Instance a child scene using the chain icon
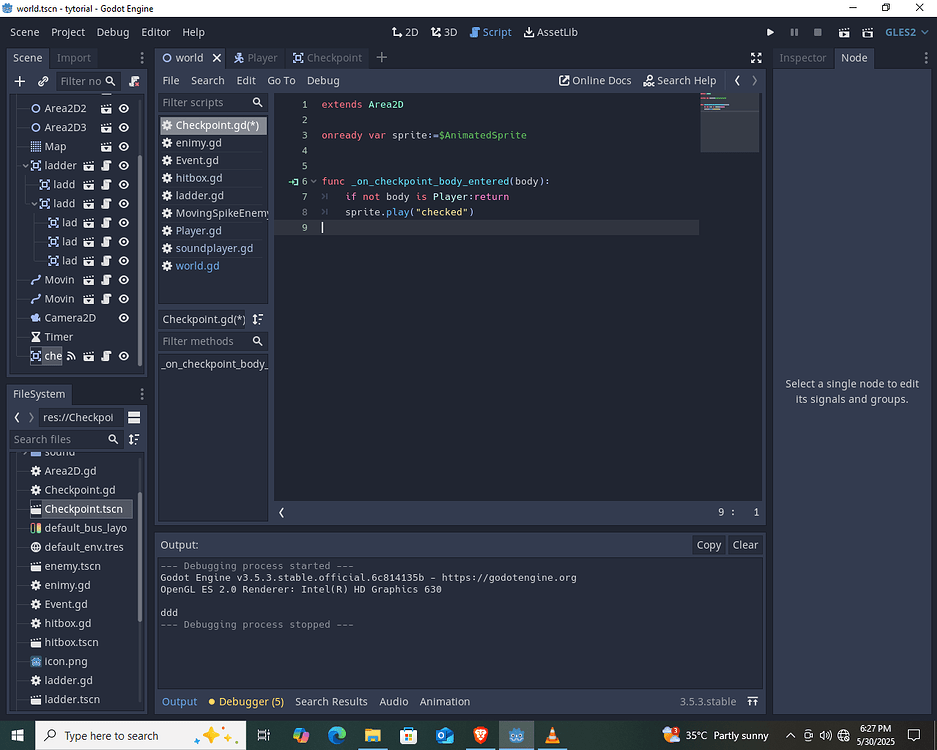The image size is (937, 750). 42,81
